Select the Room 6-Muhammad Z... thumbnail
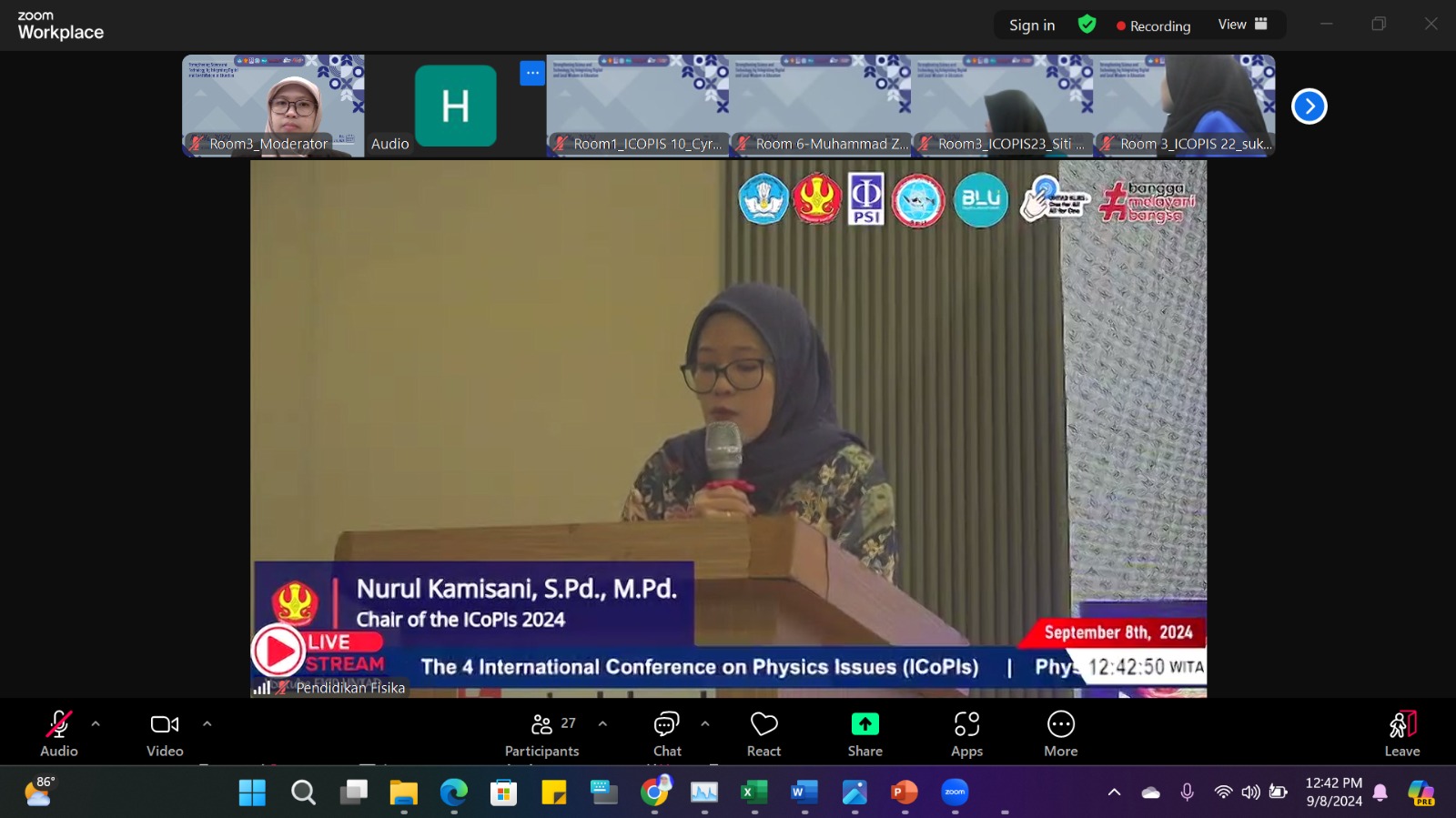This screenshot has height=818, width=1456. point(820,106)
